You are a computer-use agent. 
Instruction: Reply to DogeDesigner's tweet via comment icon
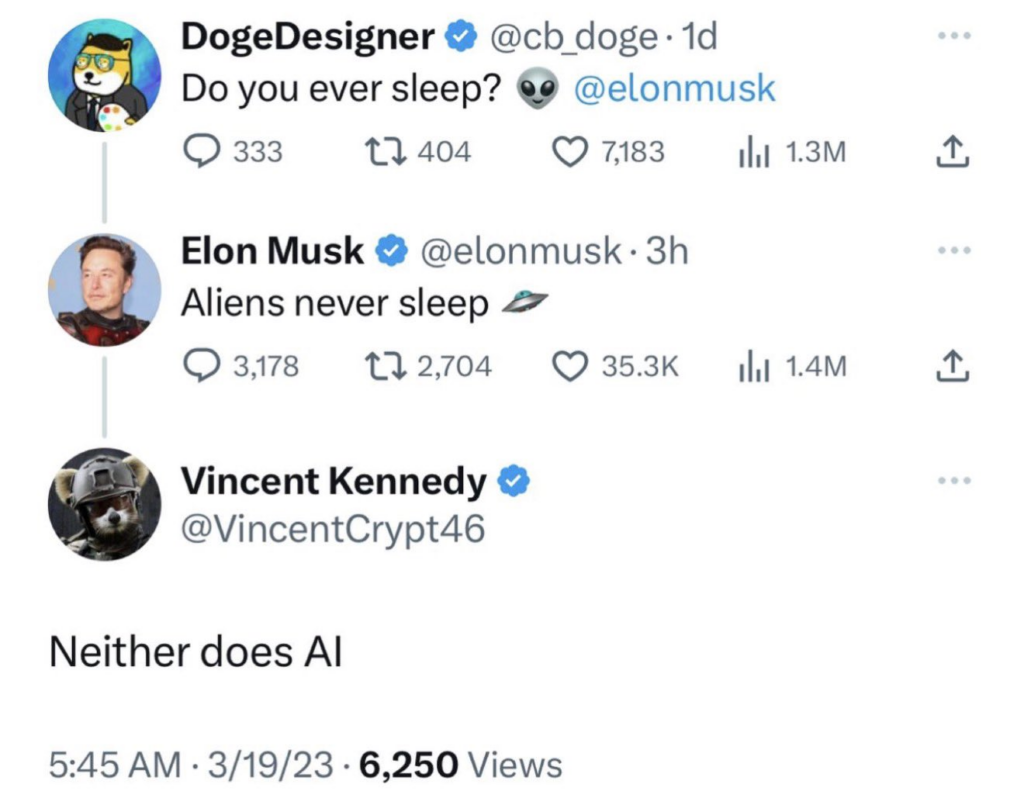[203, 151]
